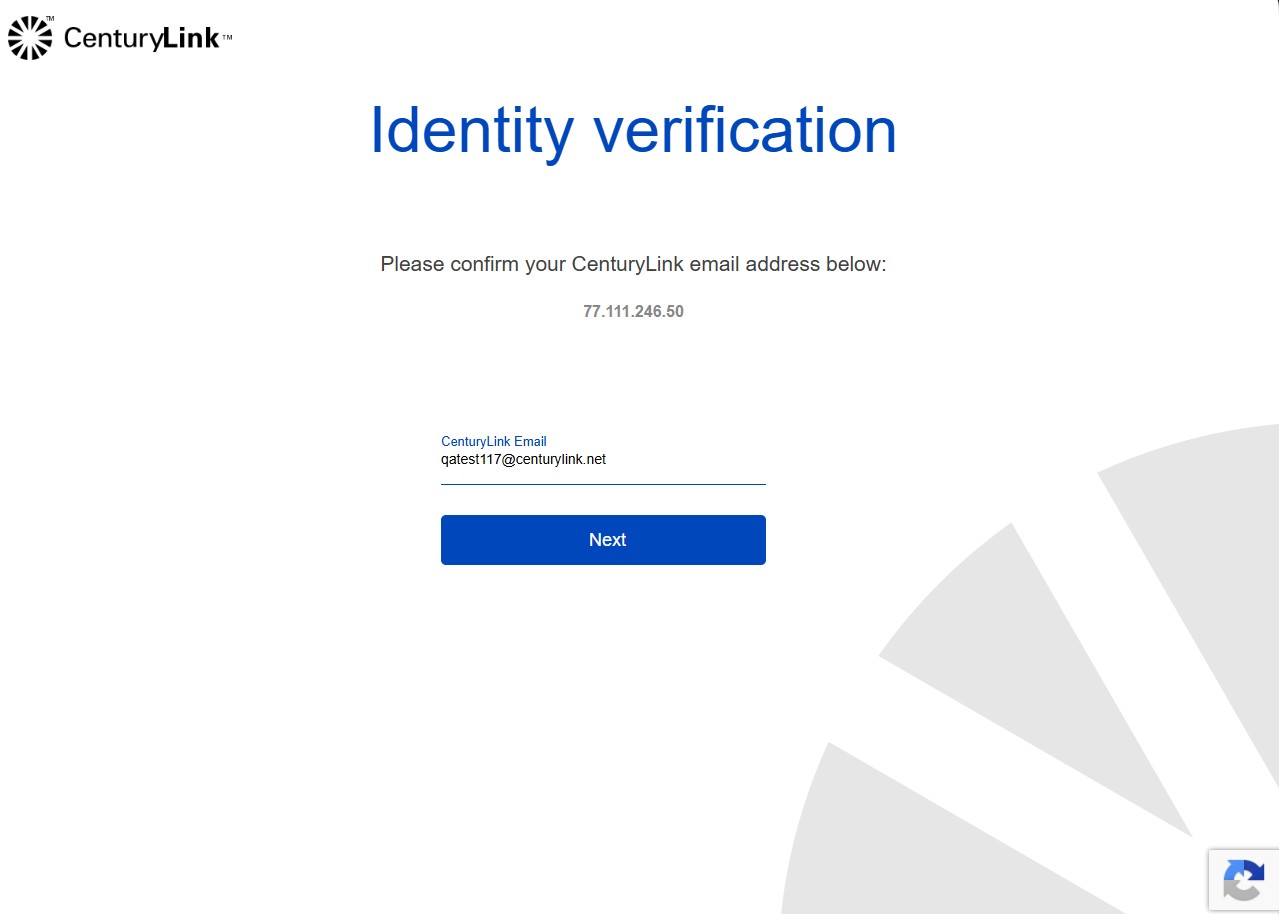1279x914 pixels.
Task: Click the blue Next button
Action: coord(603,540)
